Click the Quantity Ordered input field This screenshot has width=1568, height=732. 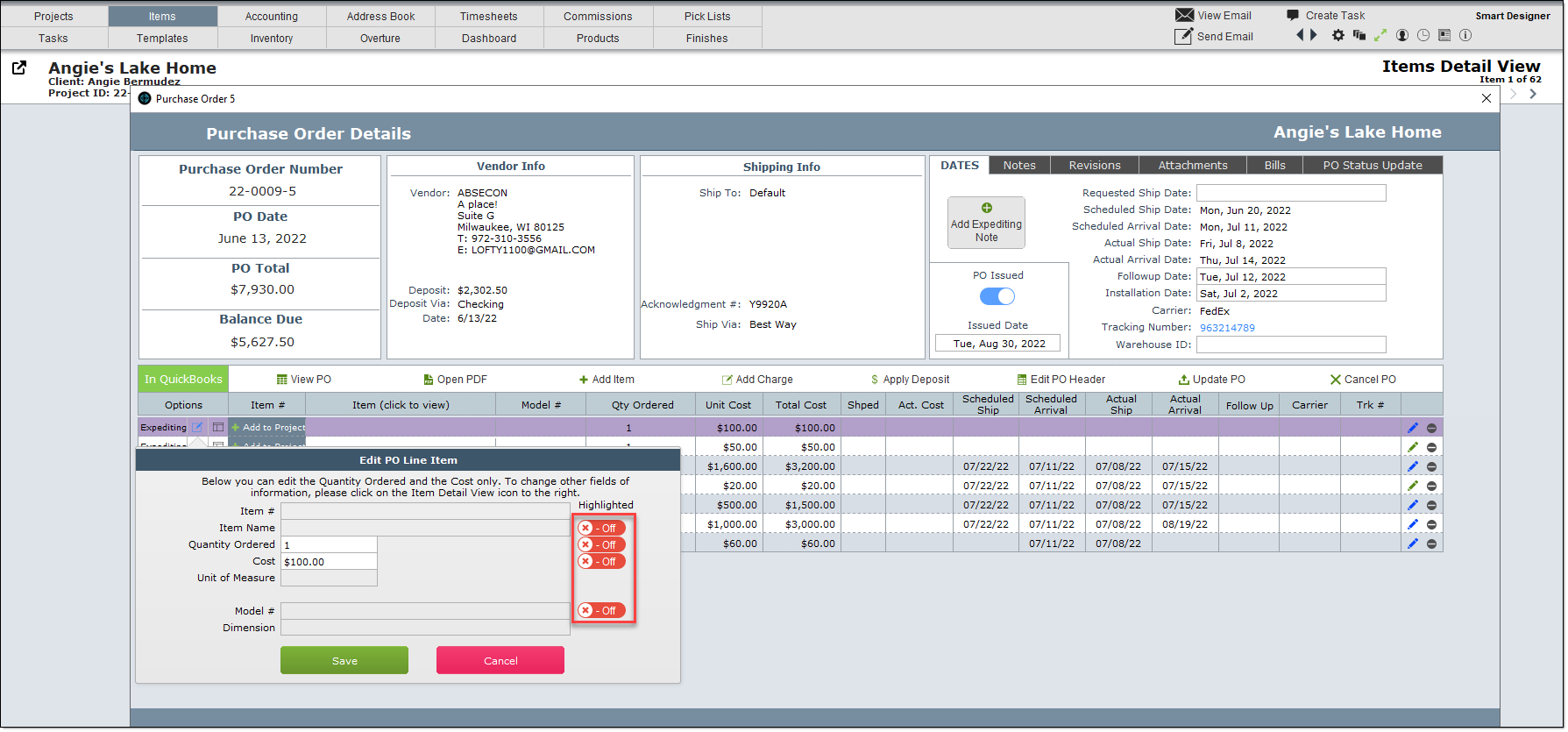pos(329,544)
